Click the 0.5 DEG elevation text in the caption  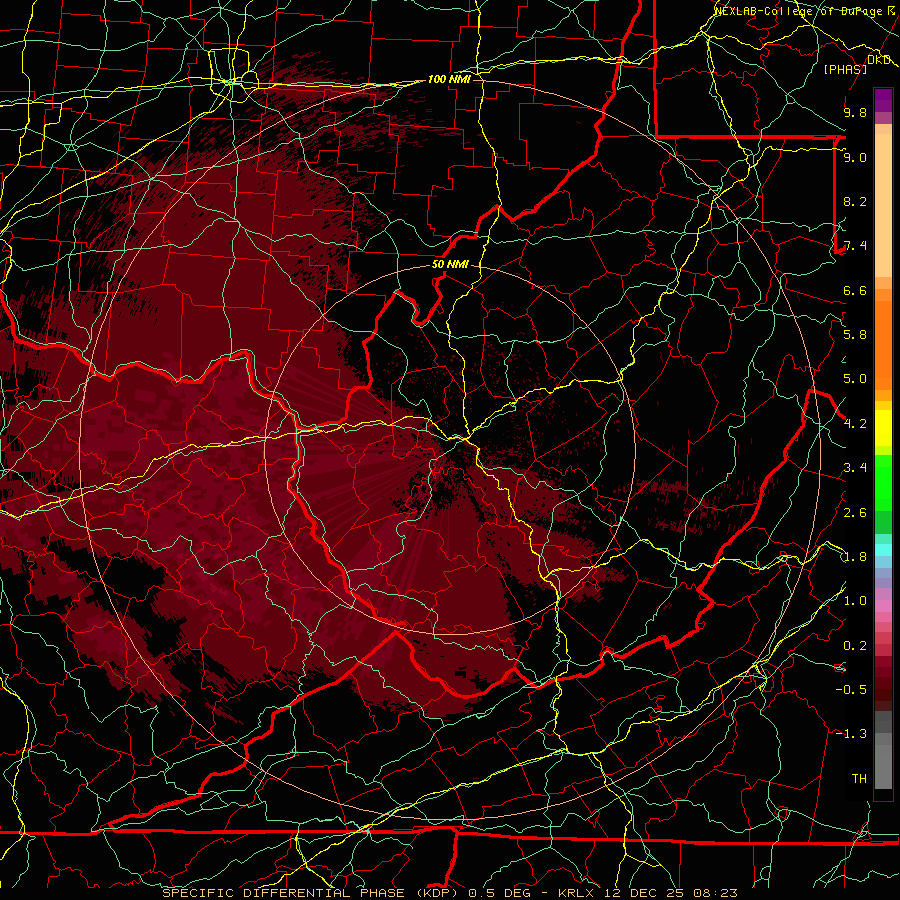[x=502, y=893]
